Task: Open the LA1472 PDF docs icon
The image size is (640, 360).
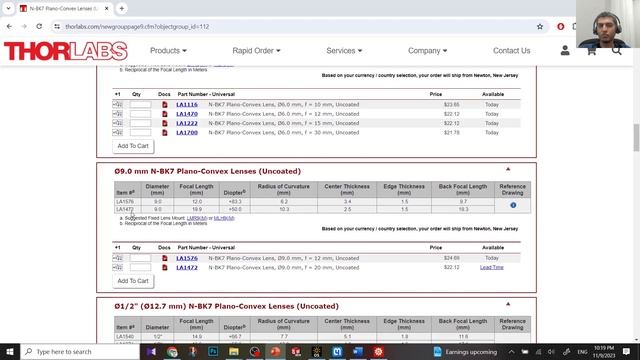Action: 164,268
